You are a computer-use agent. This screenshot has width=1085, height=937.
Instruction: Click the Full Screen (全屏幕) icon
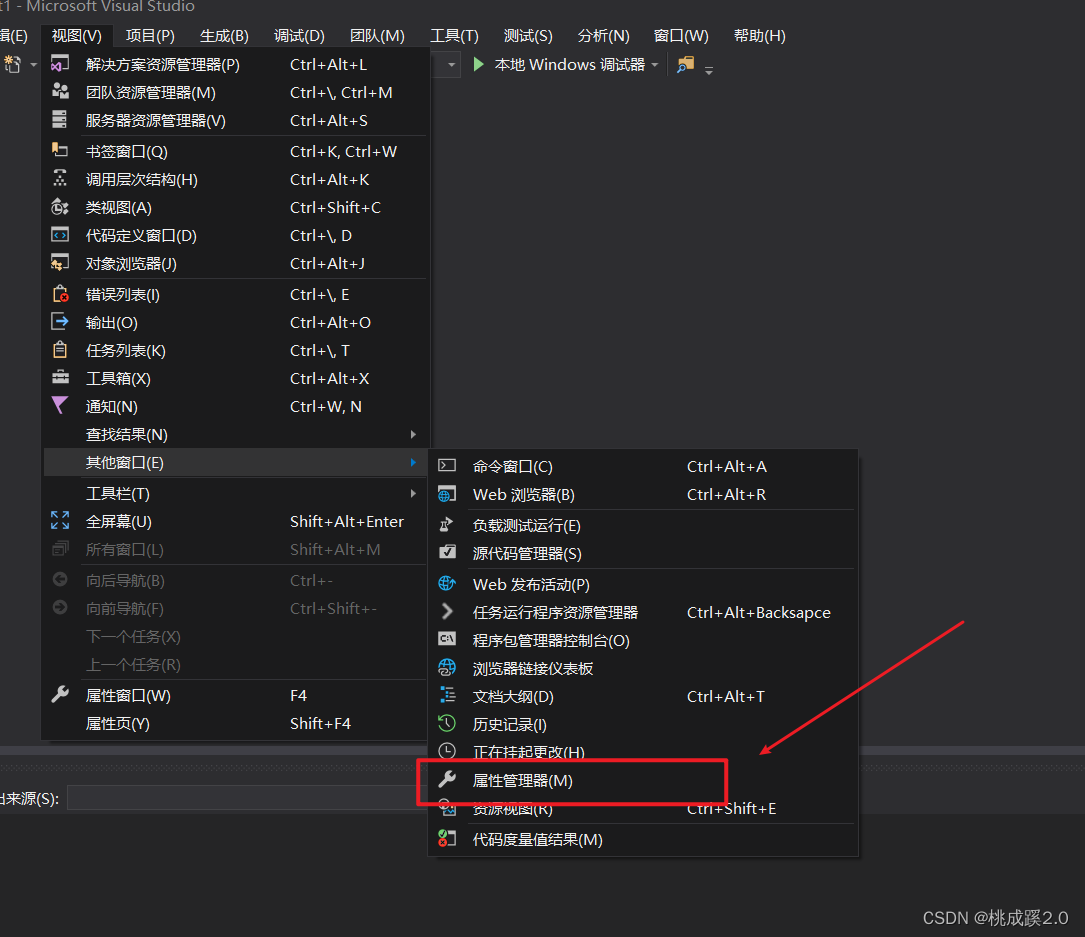click(x=60, y=520)
